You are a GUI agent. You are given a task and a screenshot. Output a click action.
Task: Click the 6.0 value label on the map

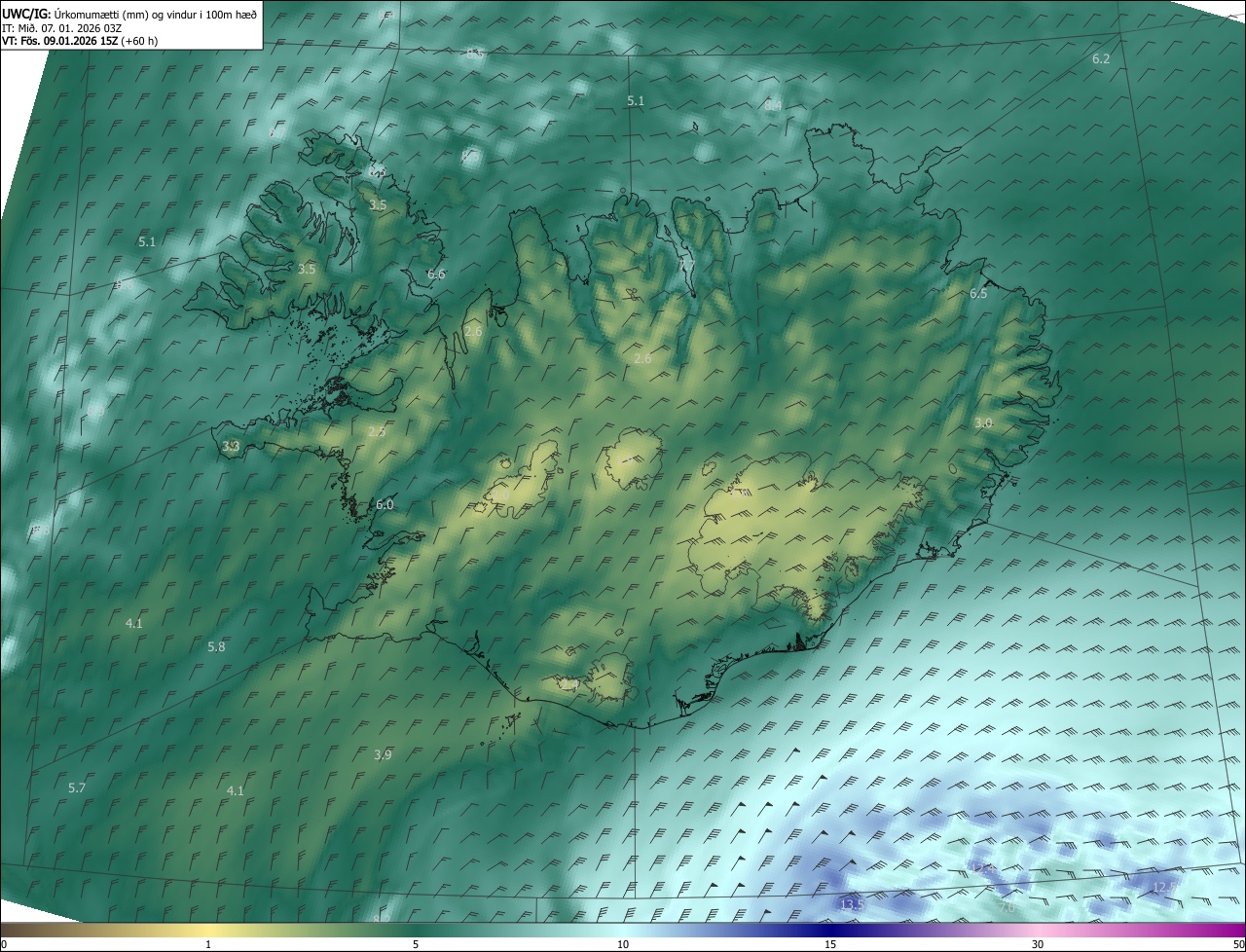click(x=385, y=505)
